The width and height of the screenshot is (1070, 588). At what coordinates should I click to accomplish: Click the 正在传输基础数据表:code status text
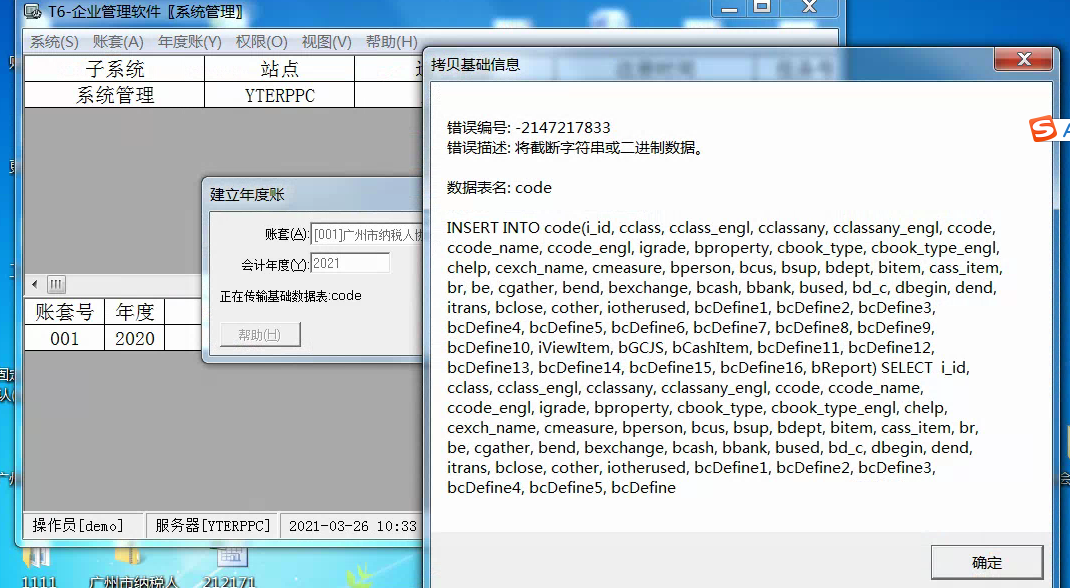click(x=291, y=296)
